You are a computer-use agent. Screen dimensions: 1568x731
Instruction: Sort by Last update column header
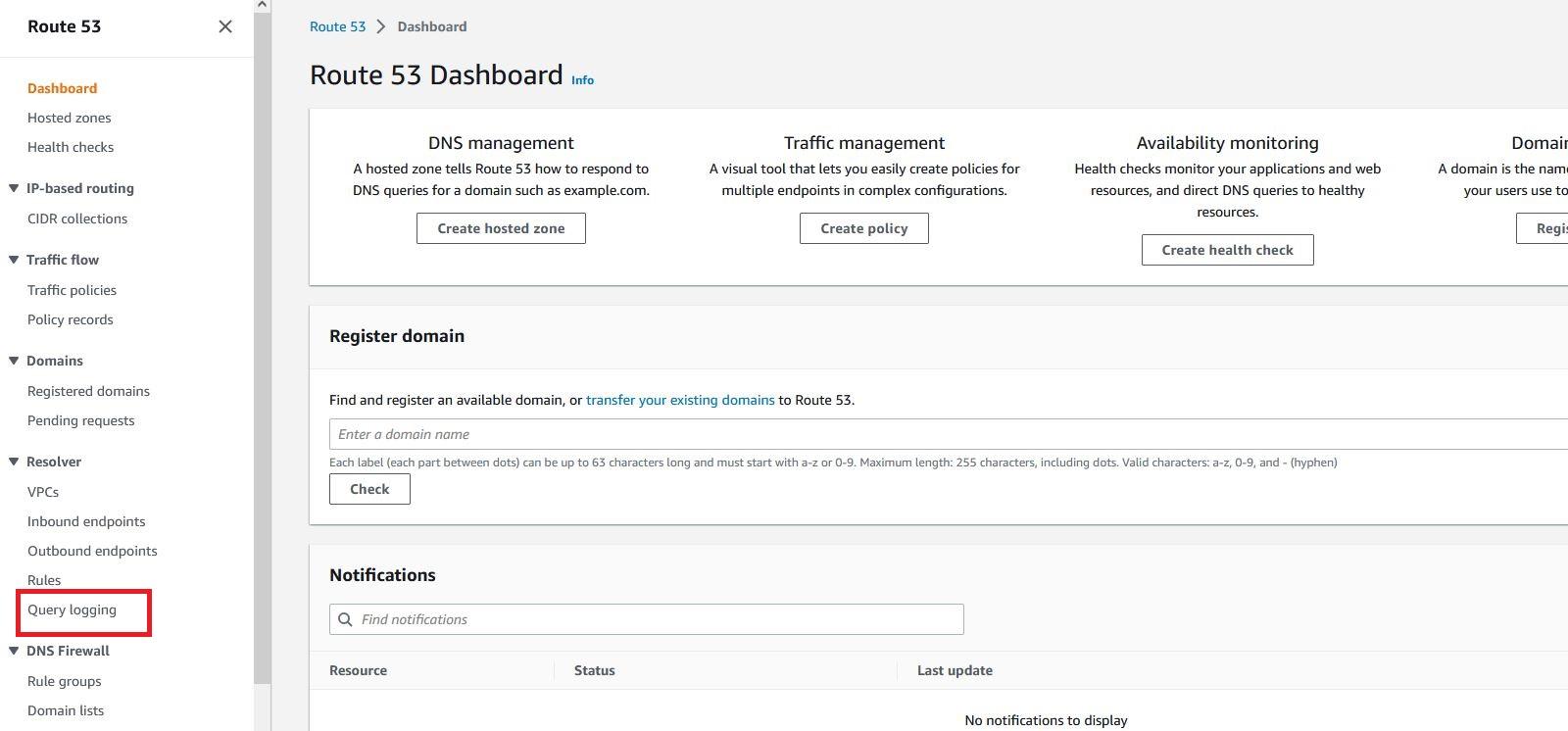coord(955,670)
